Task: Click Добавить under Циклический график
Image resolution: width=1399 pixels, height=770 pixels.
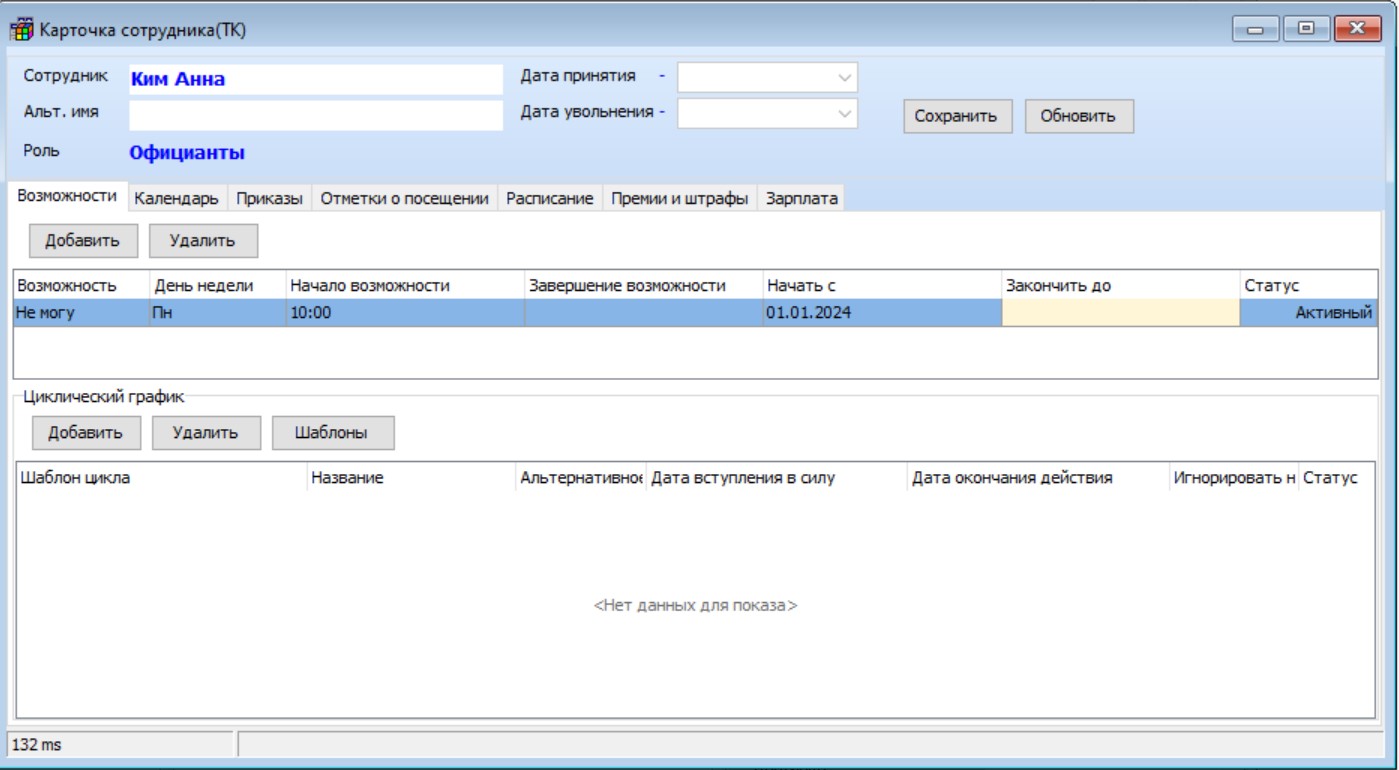Action: pos(86,433)
